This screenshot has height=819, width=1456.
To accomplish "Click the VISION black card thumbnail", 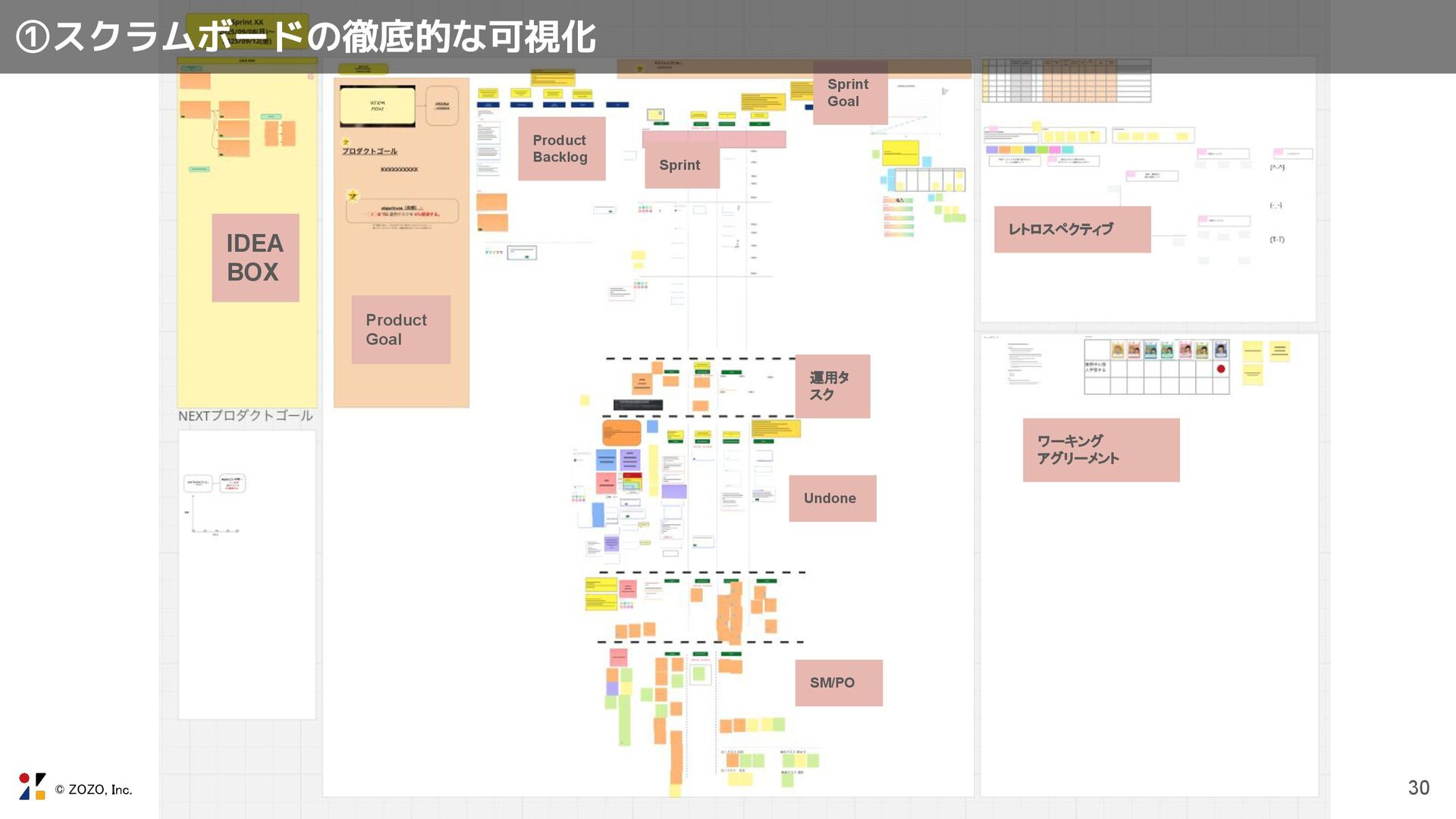I will coord(377,106).
